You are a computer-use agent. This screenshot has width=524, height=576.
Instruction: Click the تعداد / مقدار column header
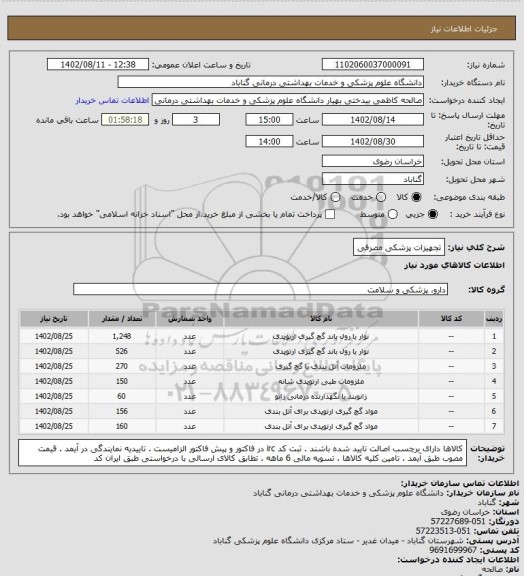pyautogui.click(x=122, y=319)
